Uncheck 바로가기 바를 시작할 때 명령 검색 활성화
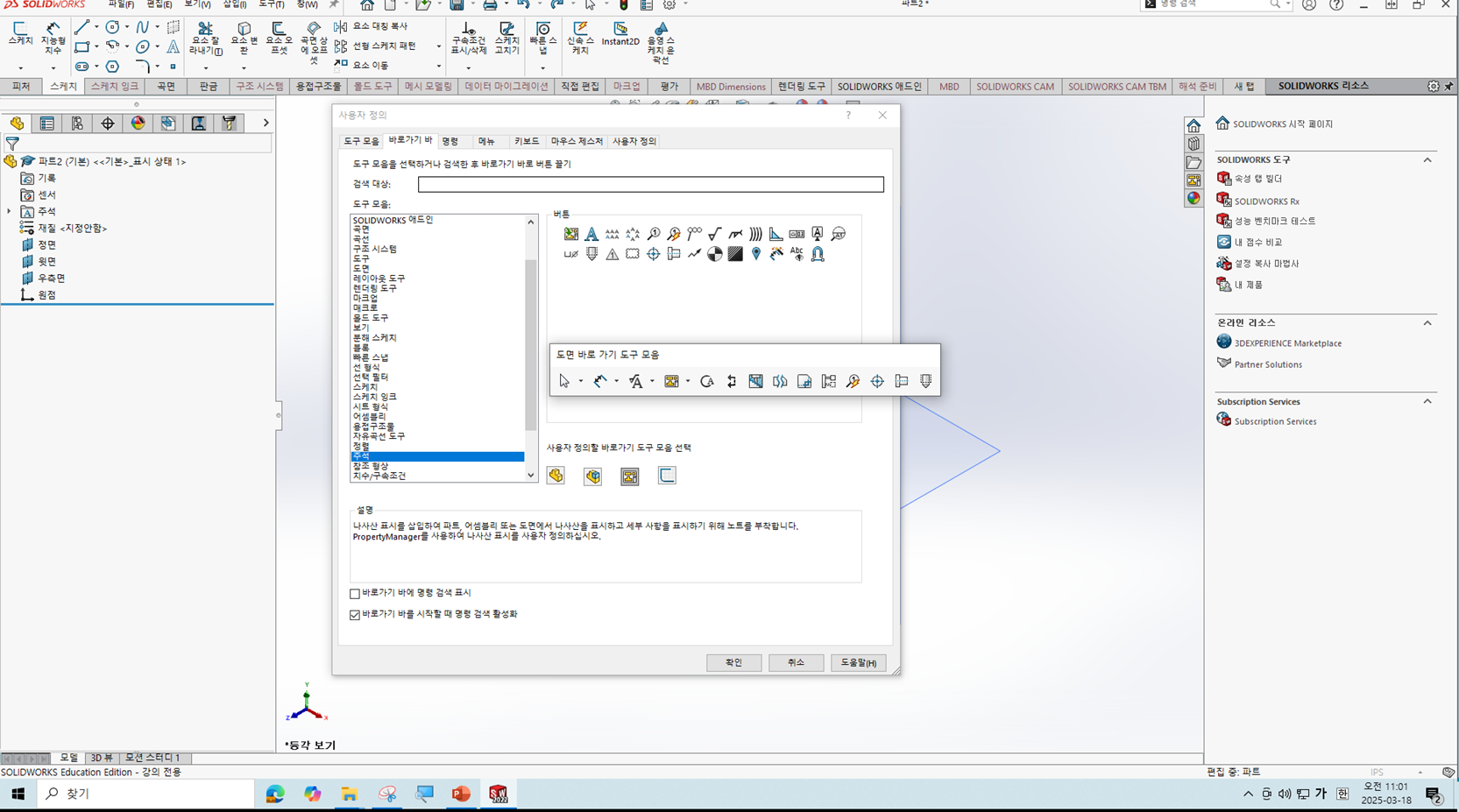This screenshot has height=812, width=1459. [355, 615]
